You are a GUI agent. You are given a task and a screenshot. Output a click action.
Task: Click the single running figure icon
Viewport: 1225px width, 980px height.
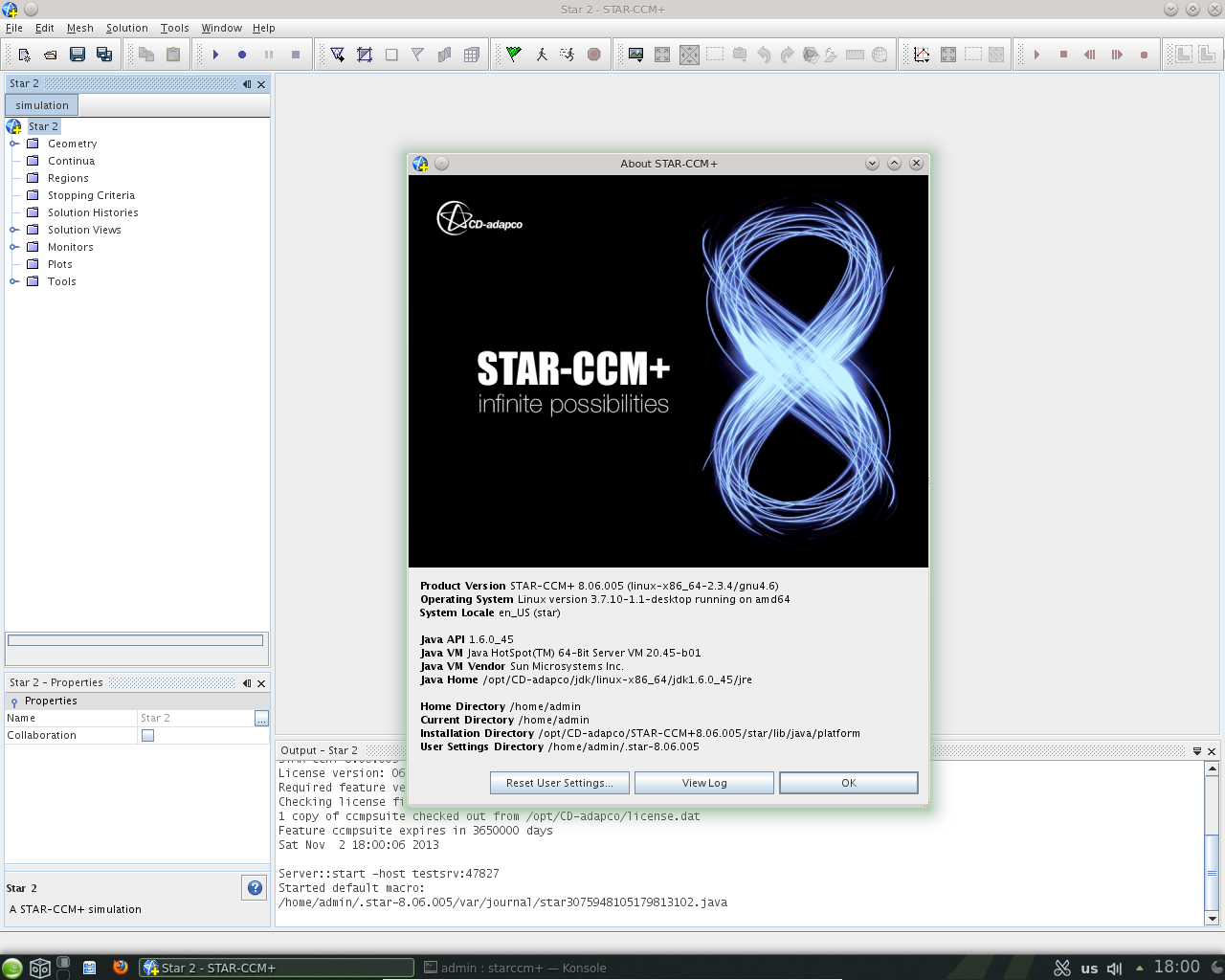pos(541,55)
